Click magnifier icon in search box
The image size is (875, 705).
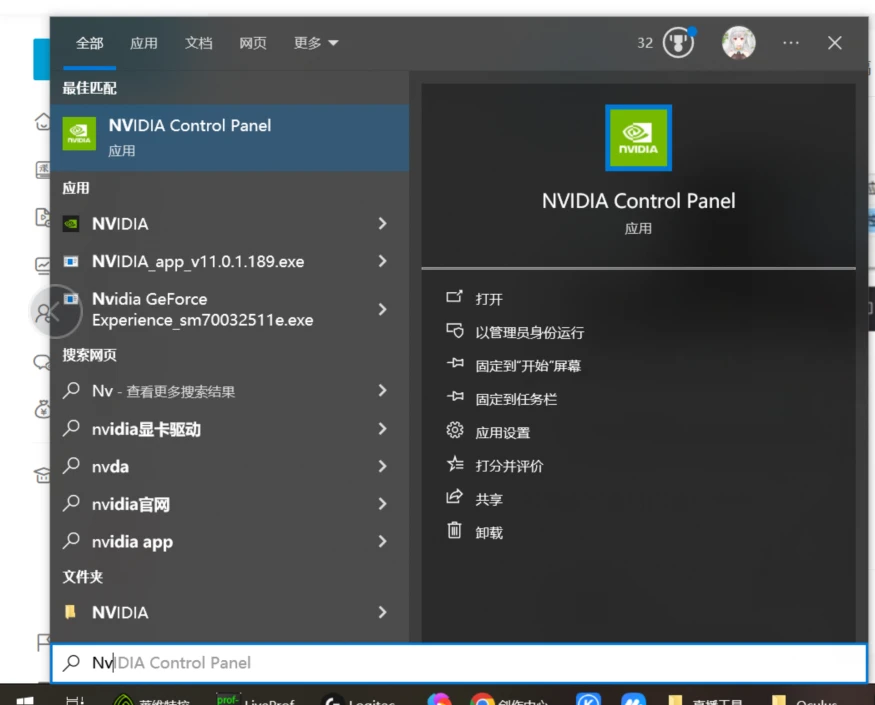point(71,663)
